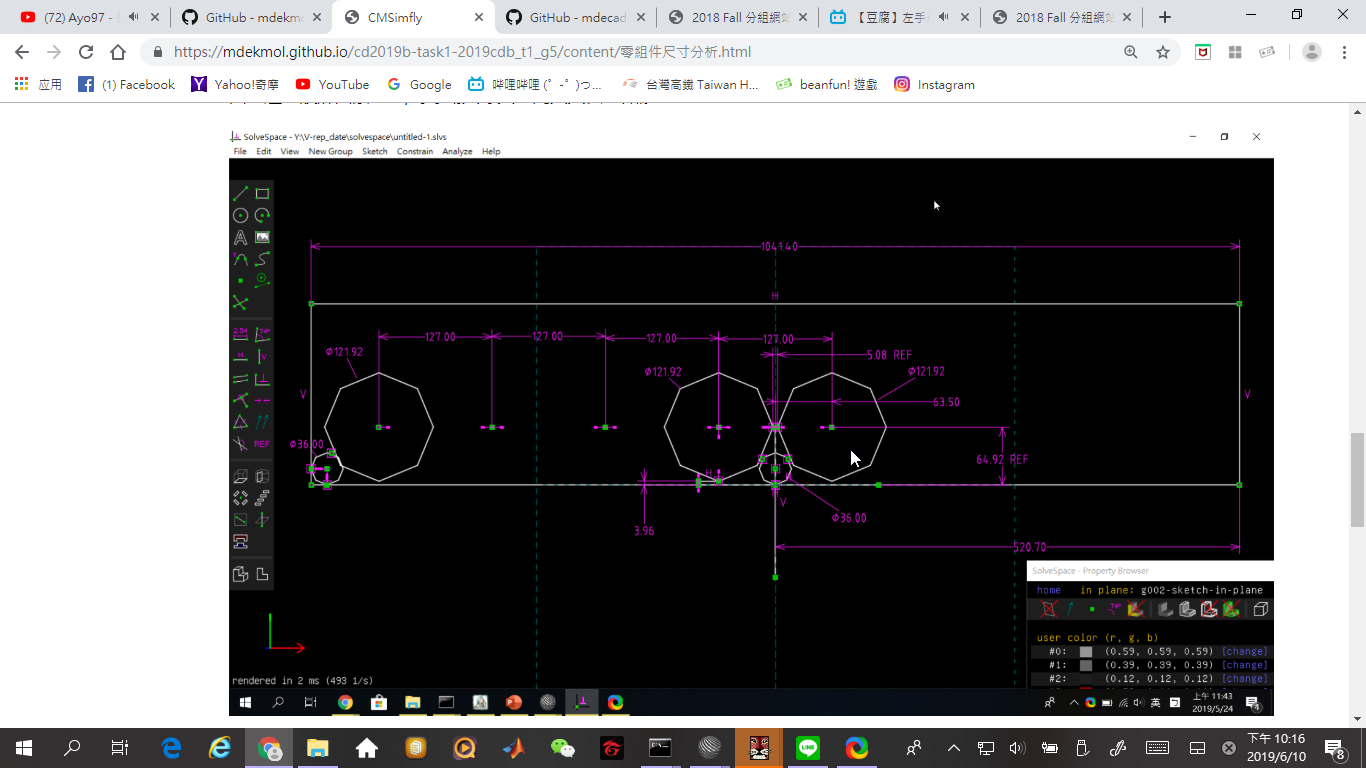
Task: Click the step rotating group icon
Action: click(x=240, y=497)
